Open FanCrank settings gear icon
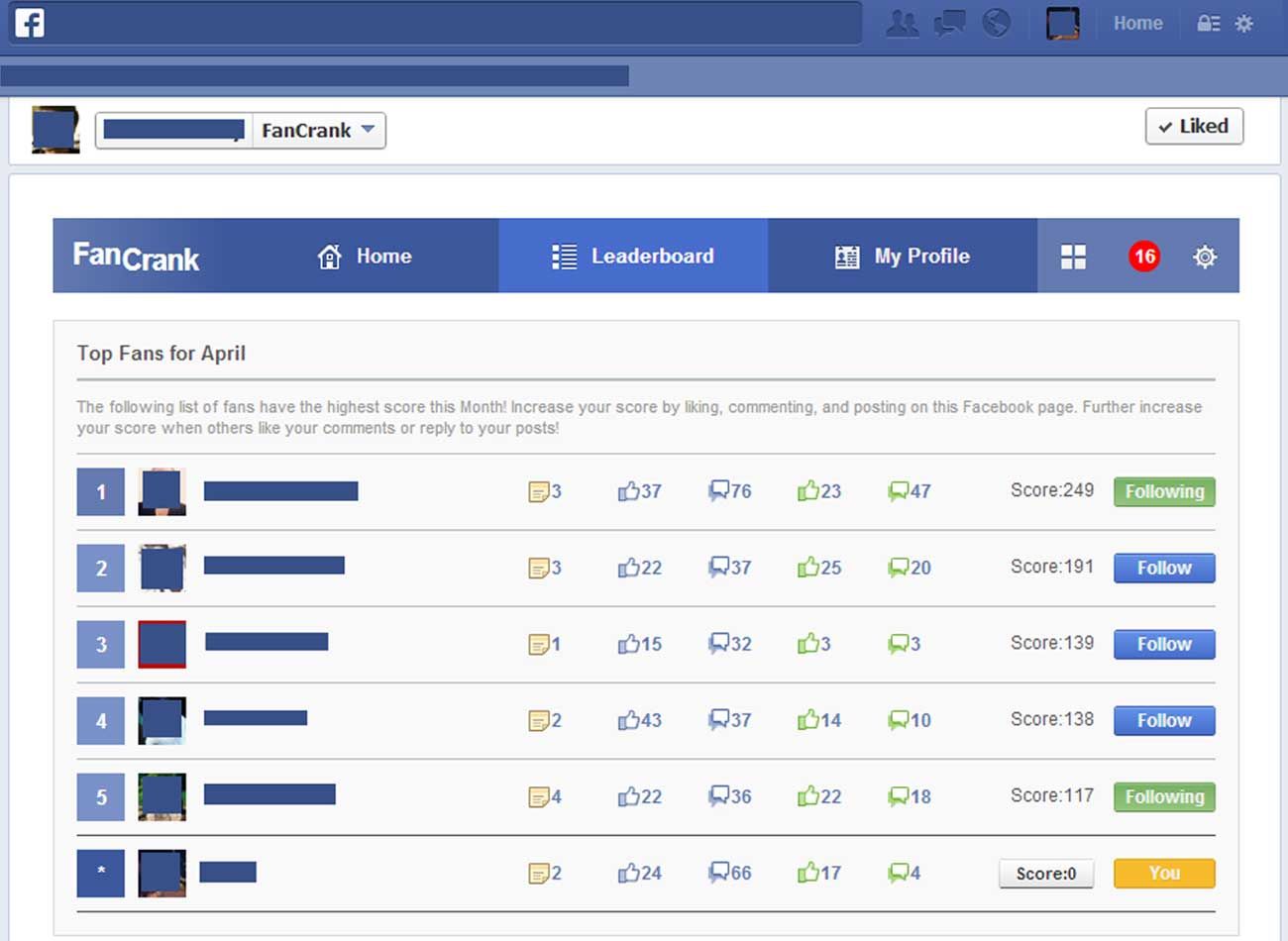Viewport: 1288px width, 941px height. 1205,257
